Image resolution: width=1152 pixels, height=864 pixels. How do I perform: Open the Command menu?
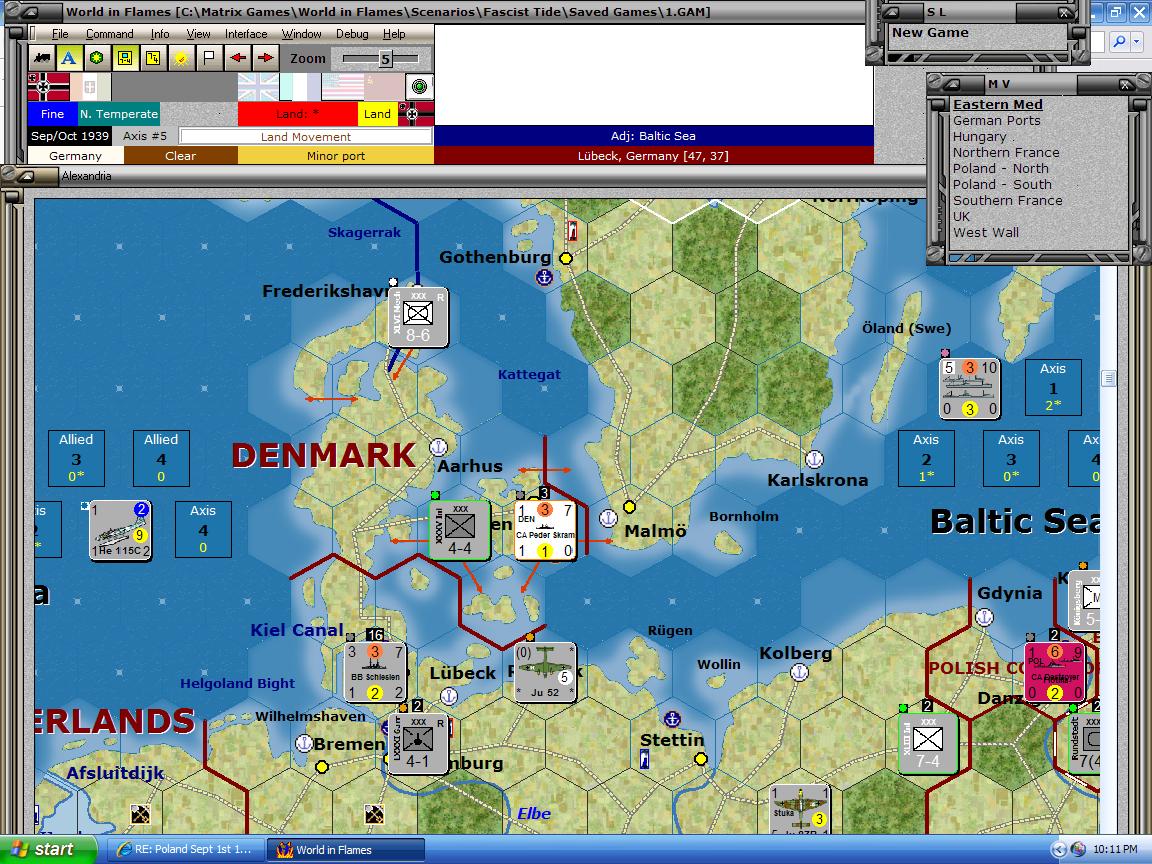click(x=109, y=34)
